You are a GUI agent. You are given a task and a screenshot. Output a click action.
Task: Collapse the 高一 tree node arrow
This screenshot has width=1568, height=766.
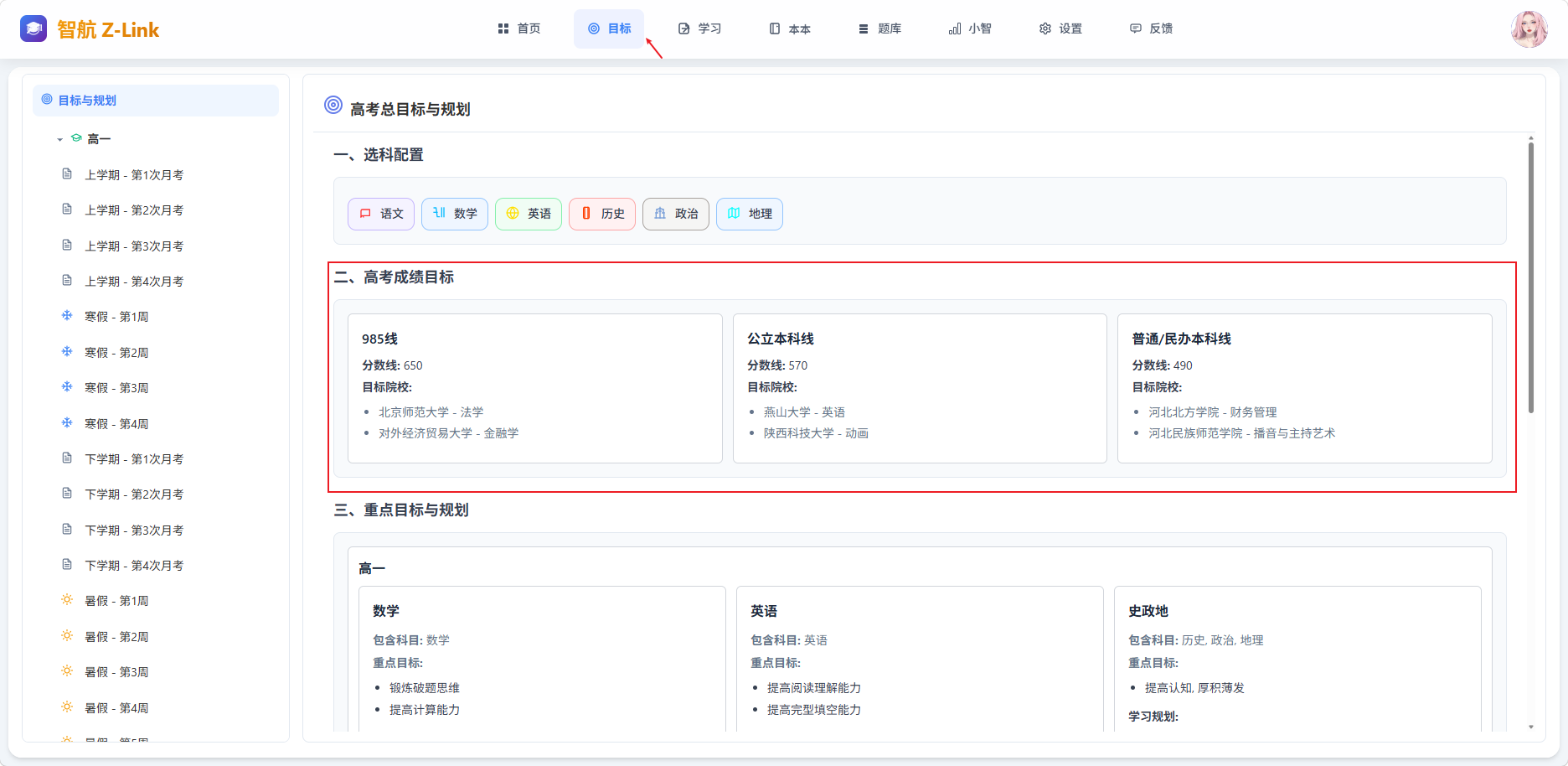click(x=60, y=139)
